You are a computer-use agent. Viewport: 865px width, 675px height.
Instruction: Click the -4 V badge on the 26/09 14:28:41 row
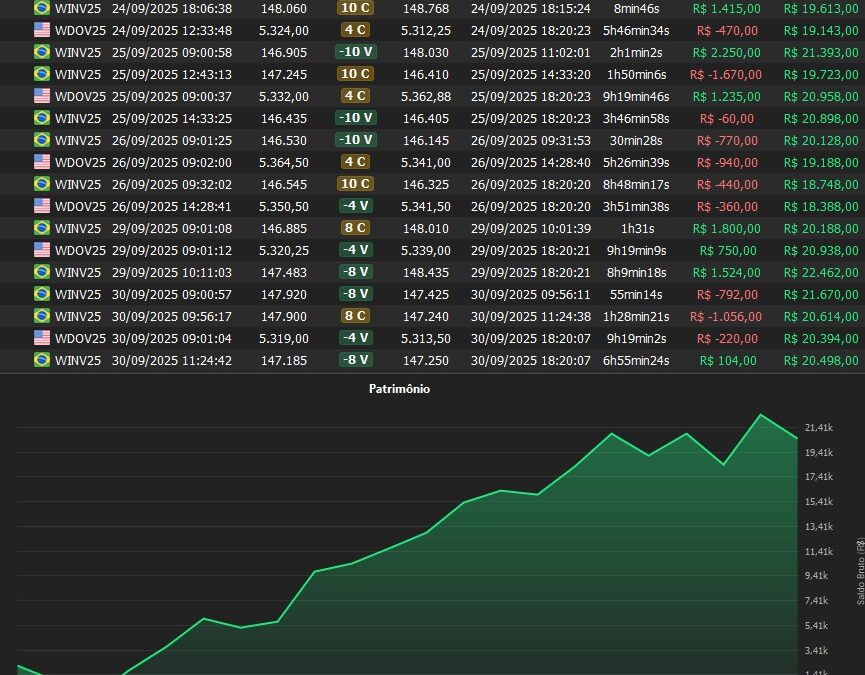tap(355, 206)
